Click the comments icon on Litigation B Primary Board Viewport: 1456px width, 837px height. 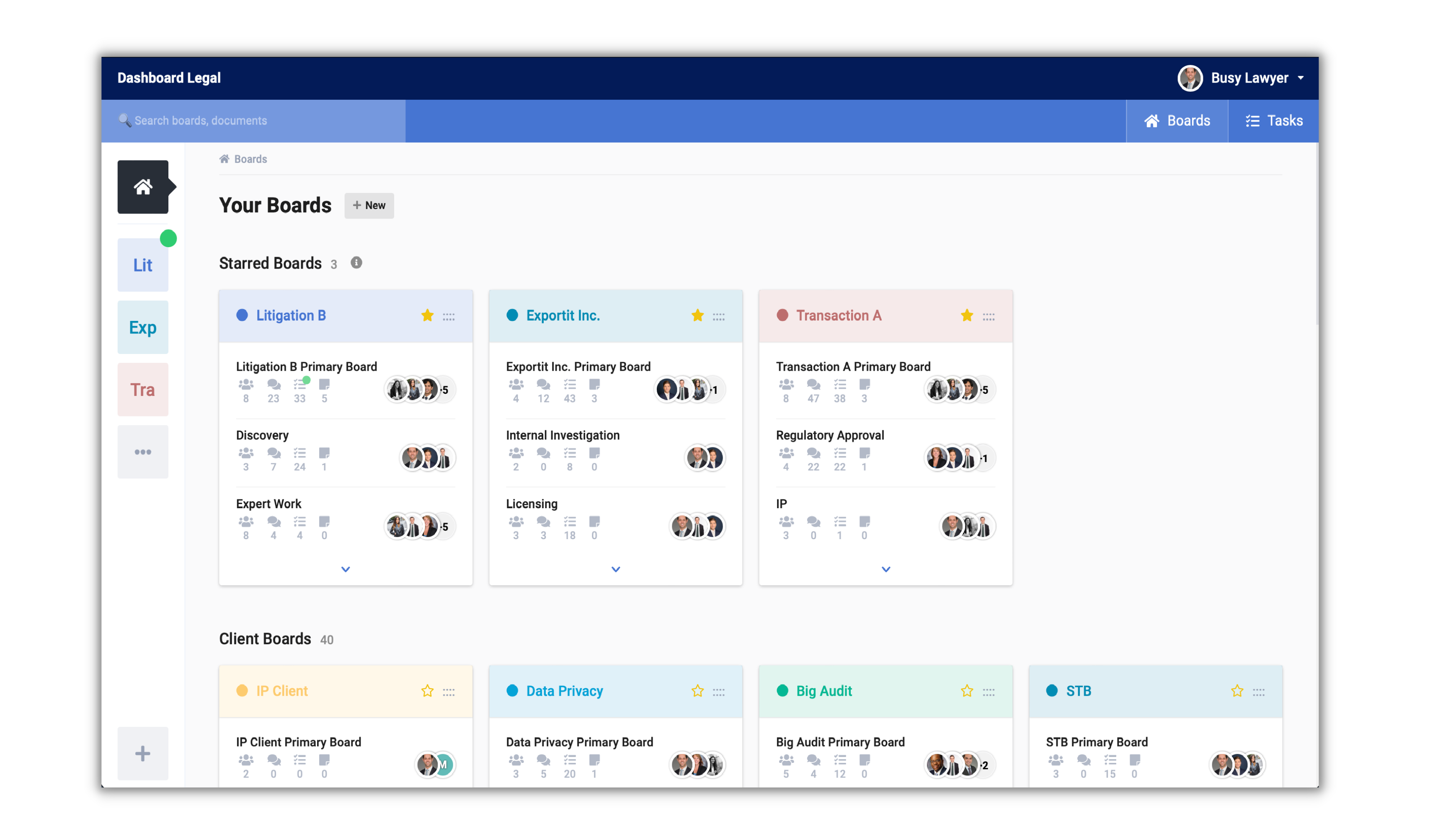(x=274, y=384)
